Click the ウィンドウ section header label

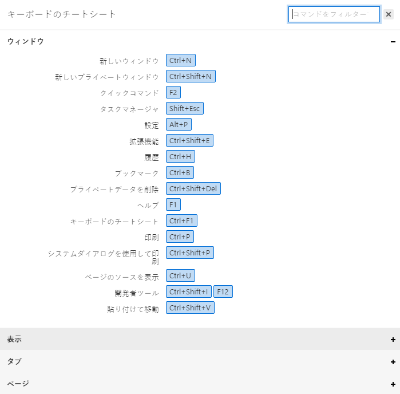coord(26,42)
